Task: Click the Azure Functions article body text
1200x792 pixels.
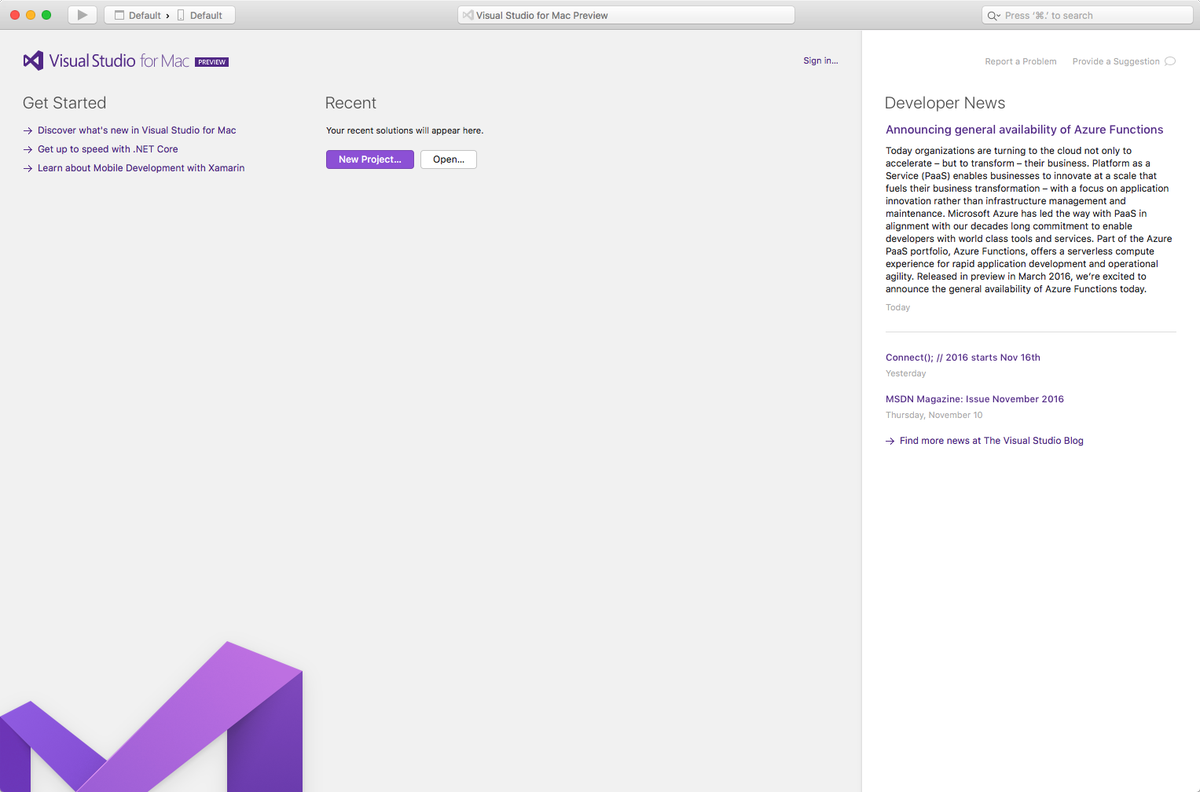Action: (1028, 220)
